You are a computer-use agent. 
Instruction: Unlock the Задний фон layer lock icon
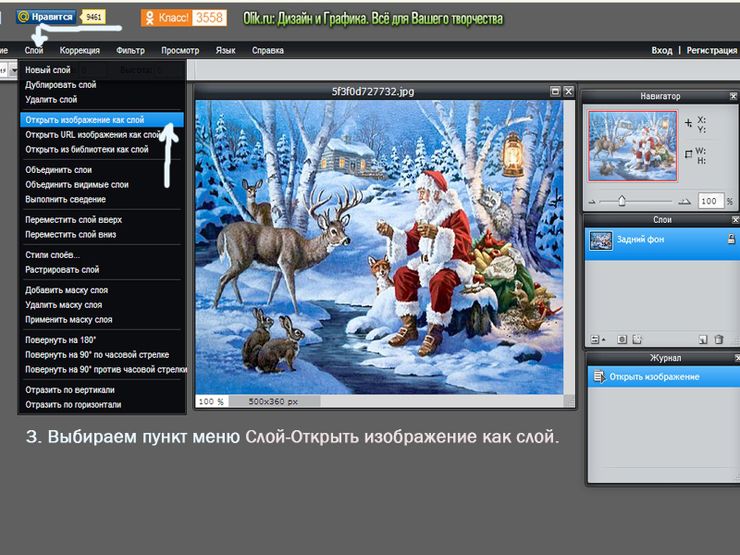click(x=731, y=239)
